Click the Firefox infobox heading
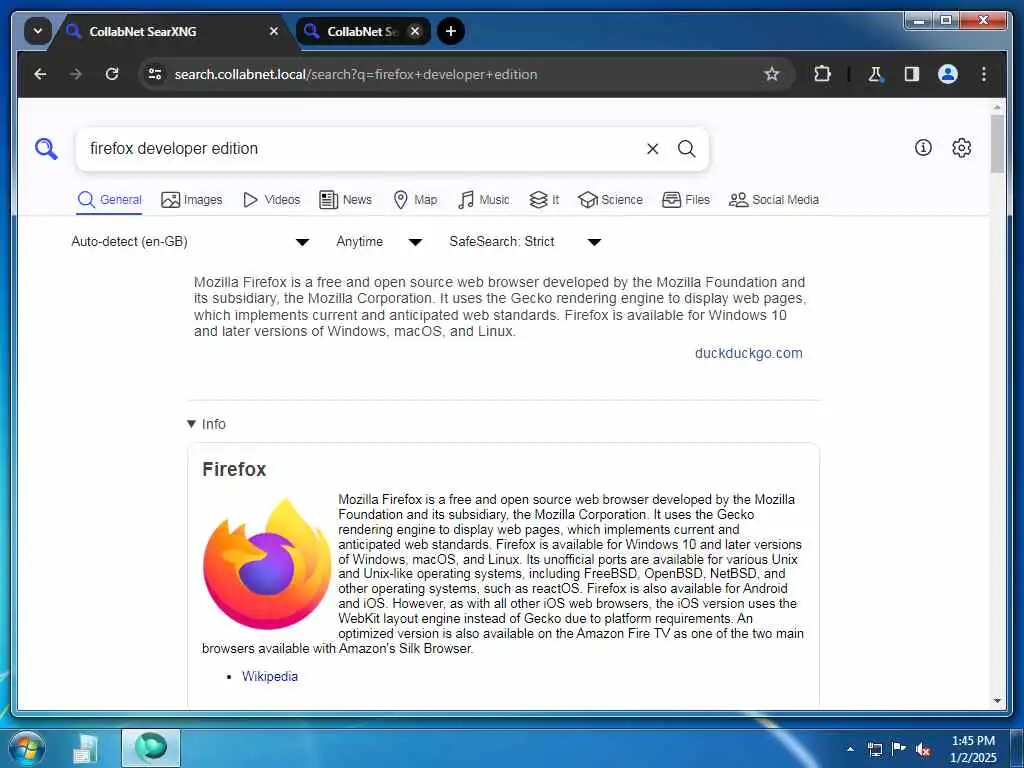This screenshot has height=768, width=1024. point(234,470)
